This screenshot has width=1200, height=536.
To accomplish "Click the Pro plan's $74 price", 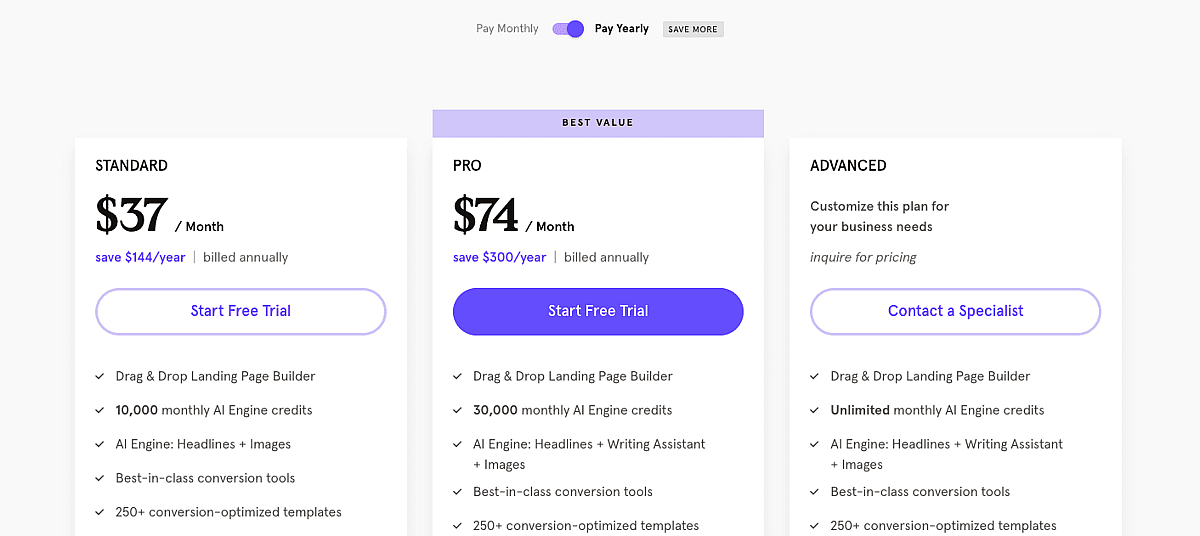I will [x=486, y=215].
